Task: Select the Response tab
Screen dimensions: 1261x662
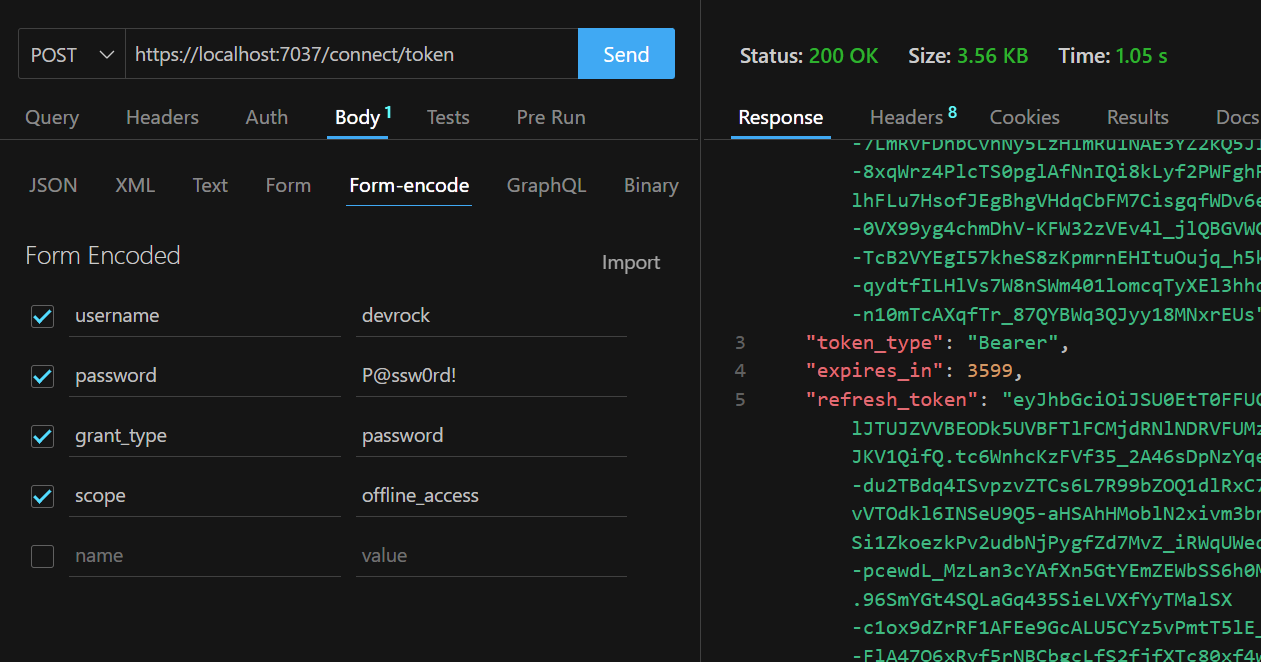Action: (781, 117)
